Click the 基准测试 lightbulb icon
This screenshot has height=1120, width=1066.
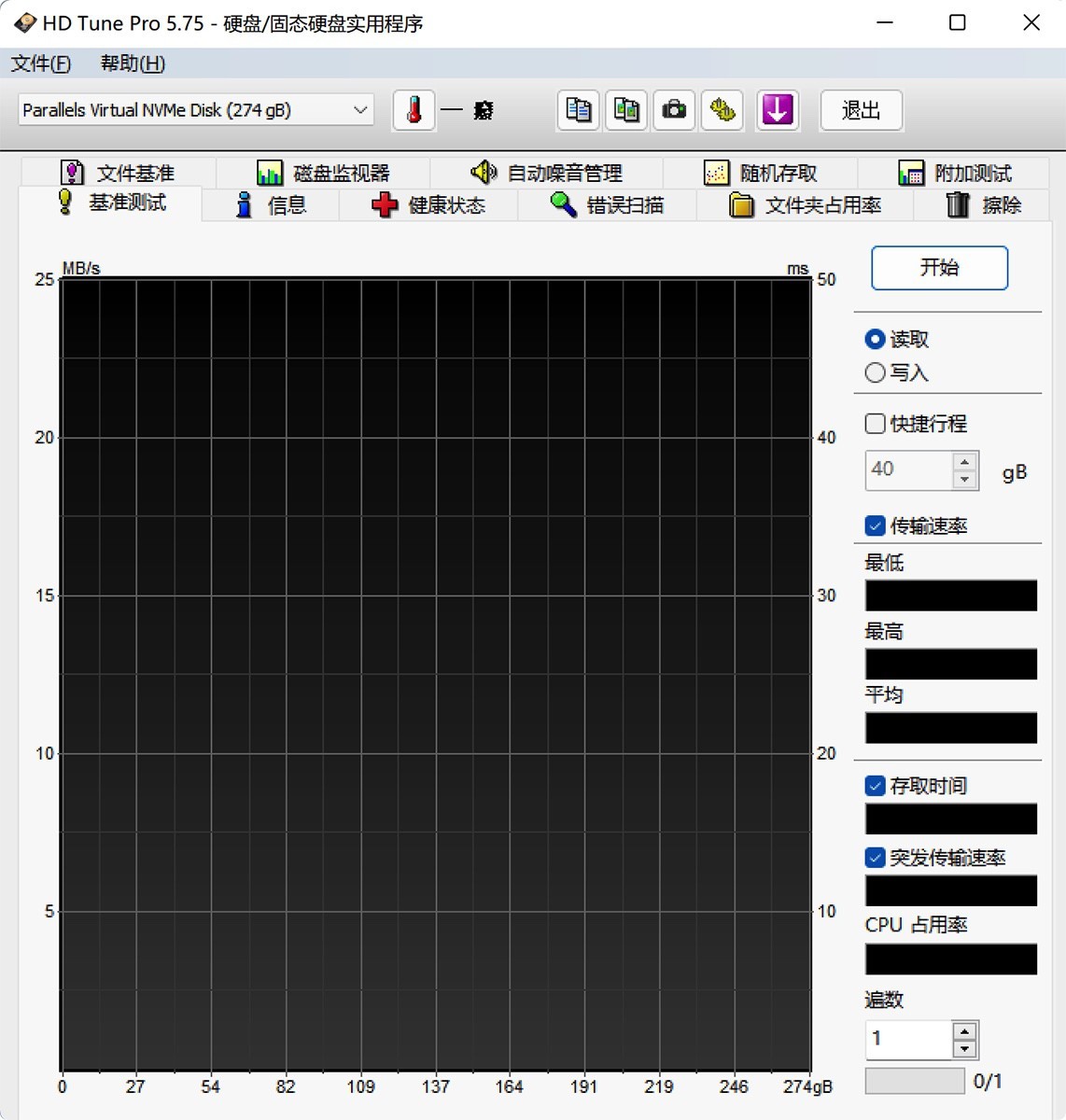(65, 202)
